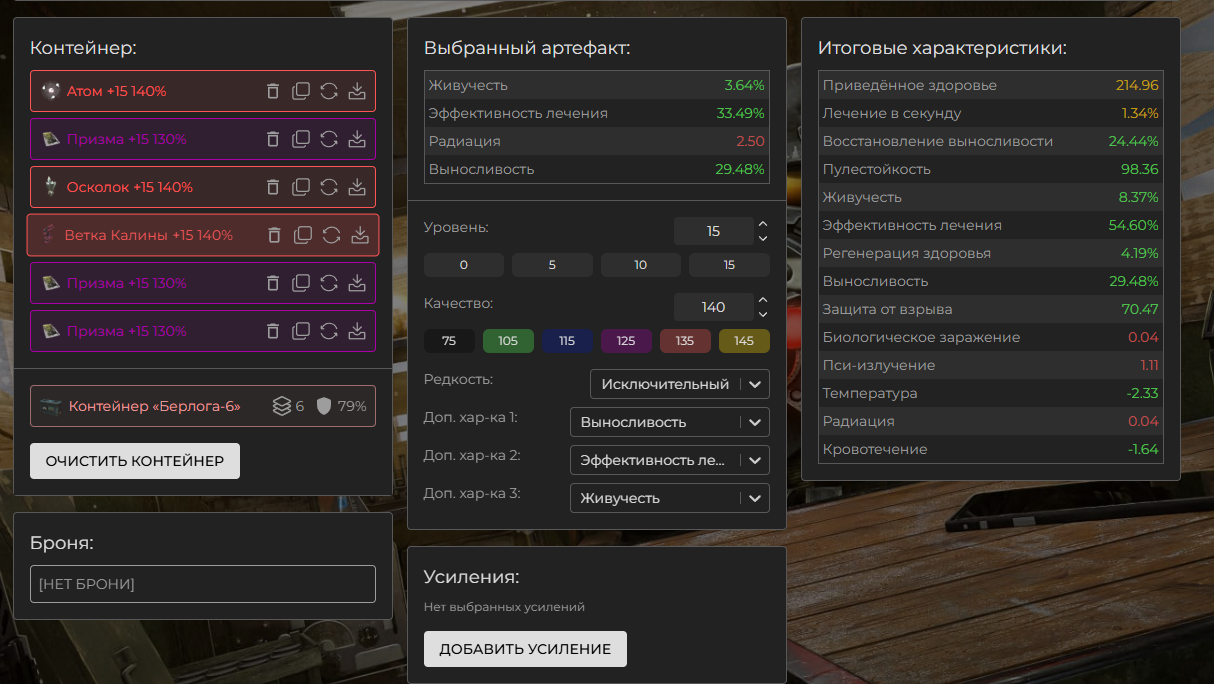
Task: Decrease Качество with the down arrow
Action: click(763, 314)
